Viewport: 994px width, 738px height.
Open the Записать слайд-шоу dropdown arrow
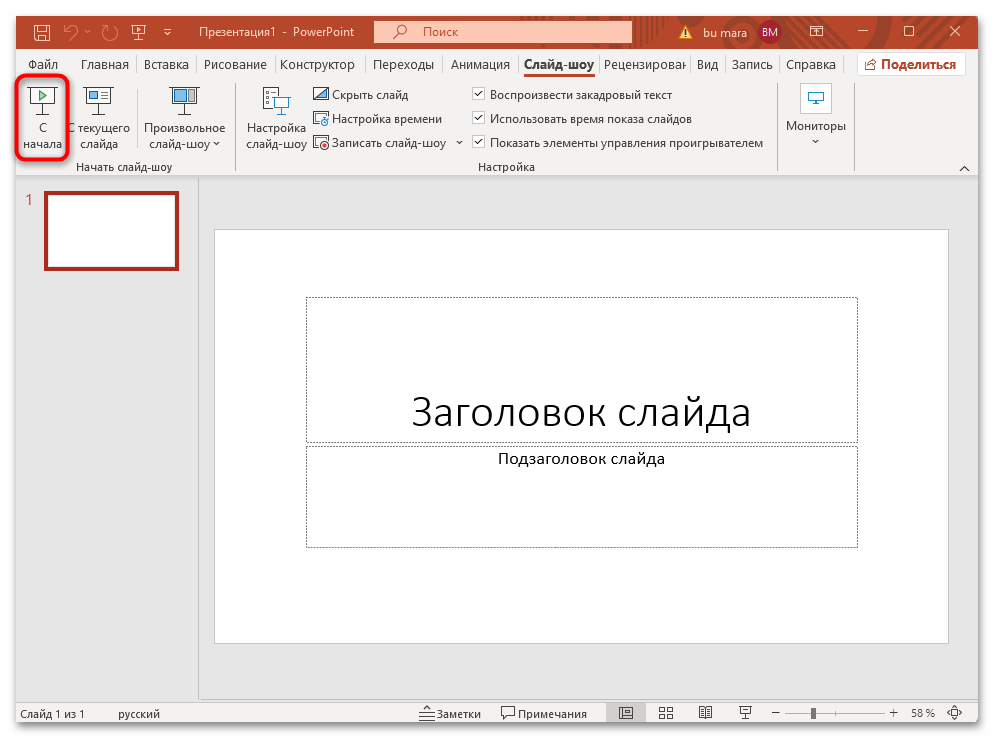click(x=459, y=142)
